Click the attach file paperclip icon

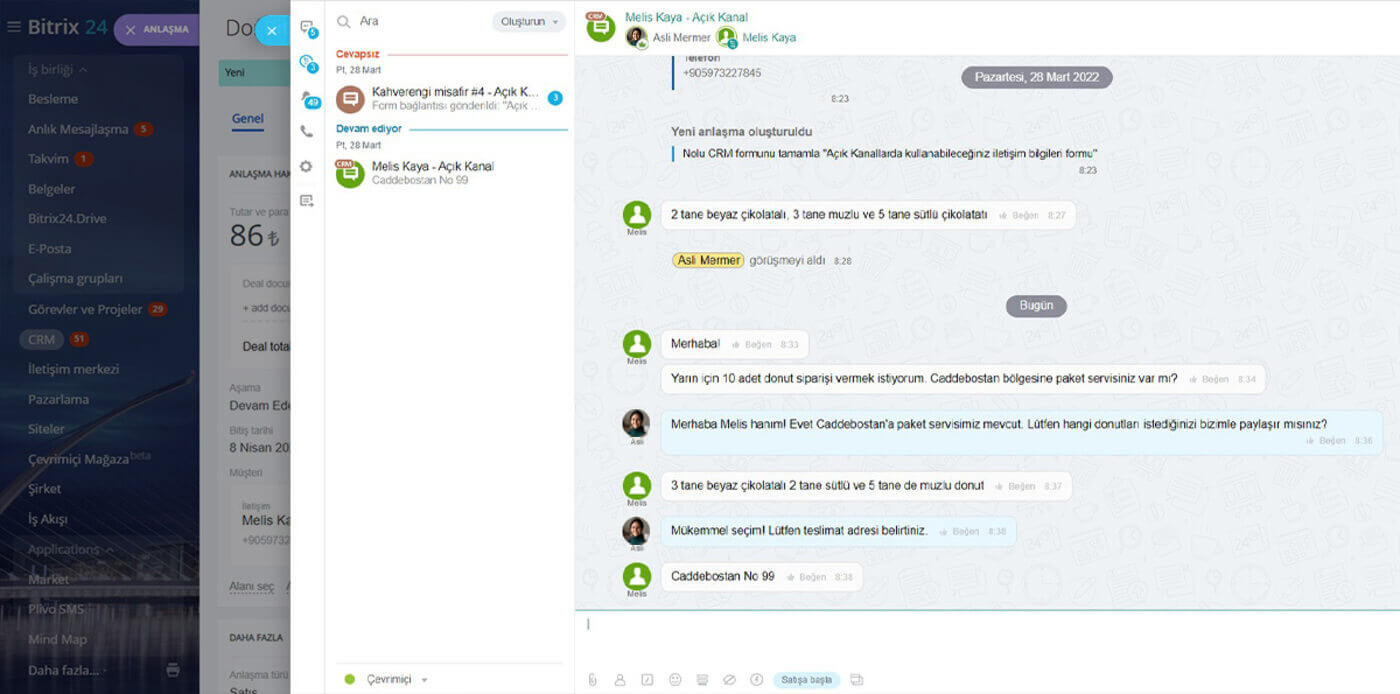(592, 679)
